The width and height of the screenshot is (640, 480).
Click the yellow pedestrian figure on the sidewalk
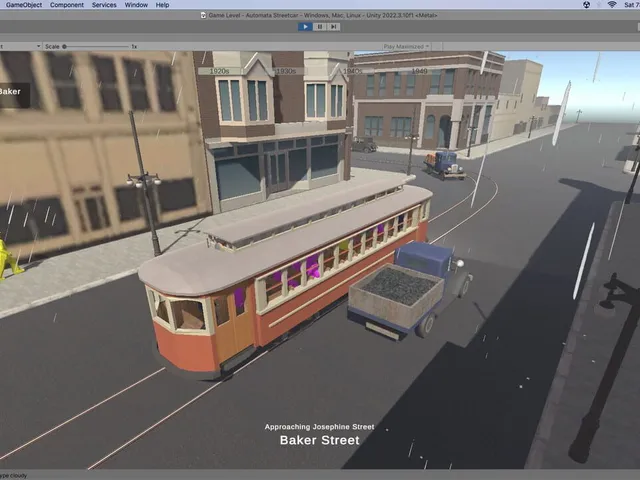coord(8,260)
